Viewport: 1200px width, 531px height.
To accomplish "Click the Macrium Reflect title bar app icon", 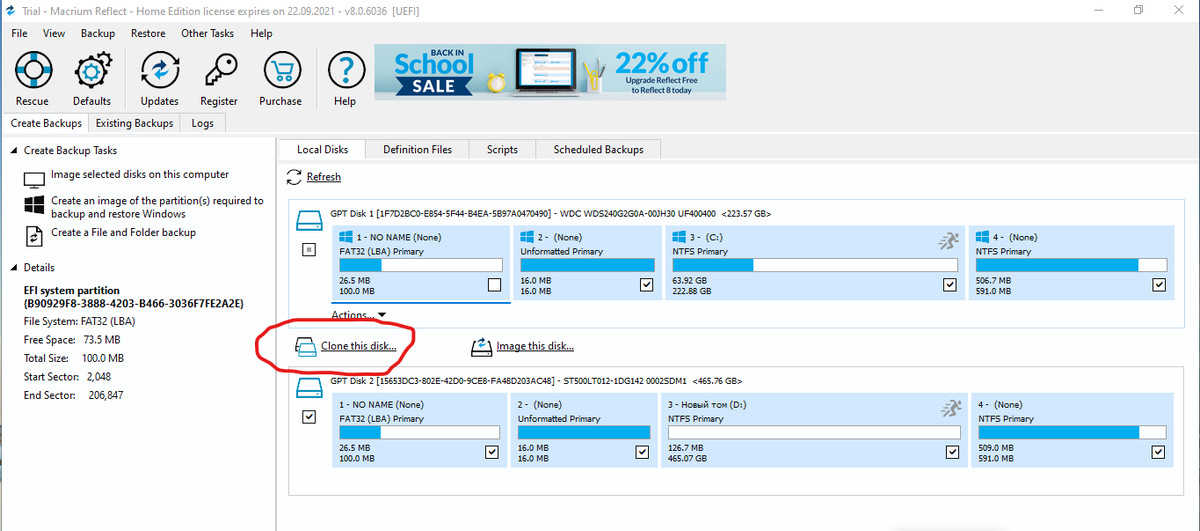I will [9, 10].
